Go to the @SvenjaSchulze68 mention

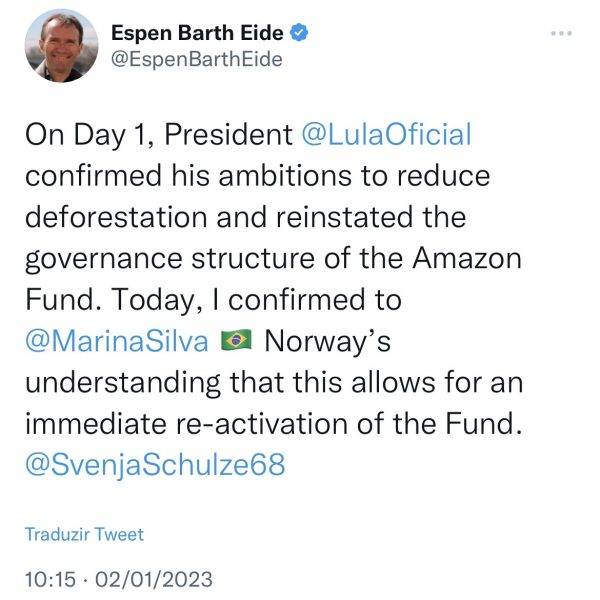(x=155, y=465)
